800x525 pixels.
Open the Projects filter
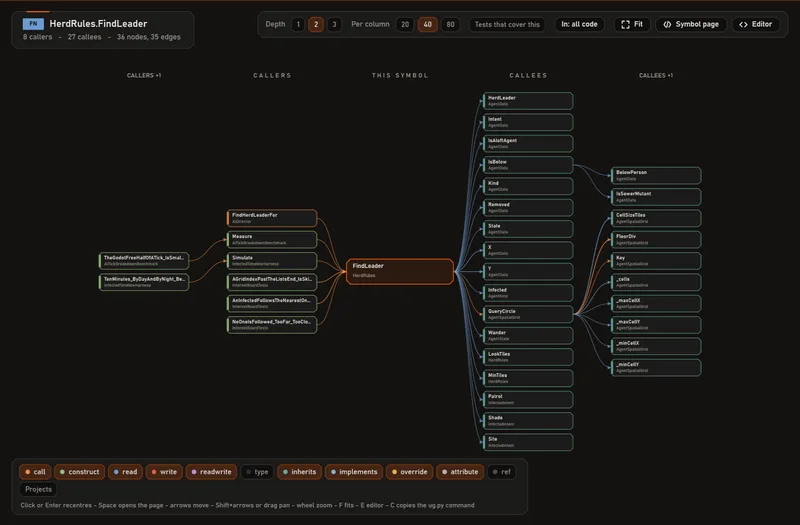tap(38, 489)
